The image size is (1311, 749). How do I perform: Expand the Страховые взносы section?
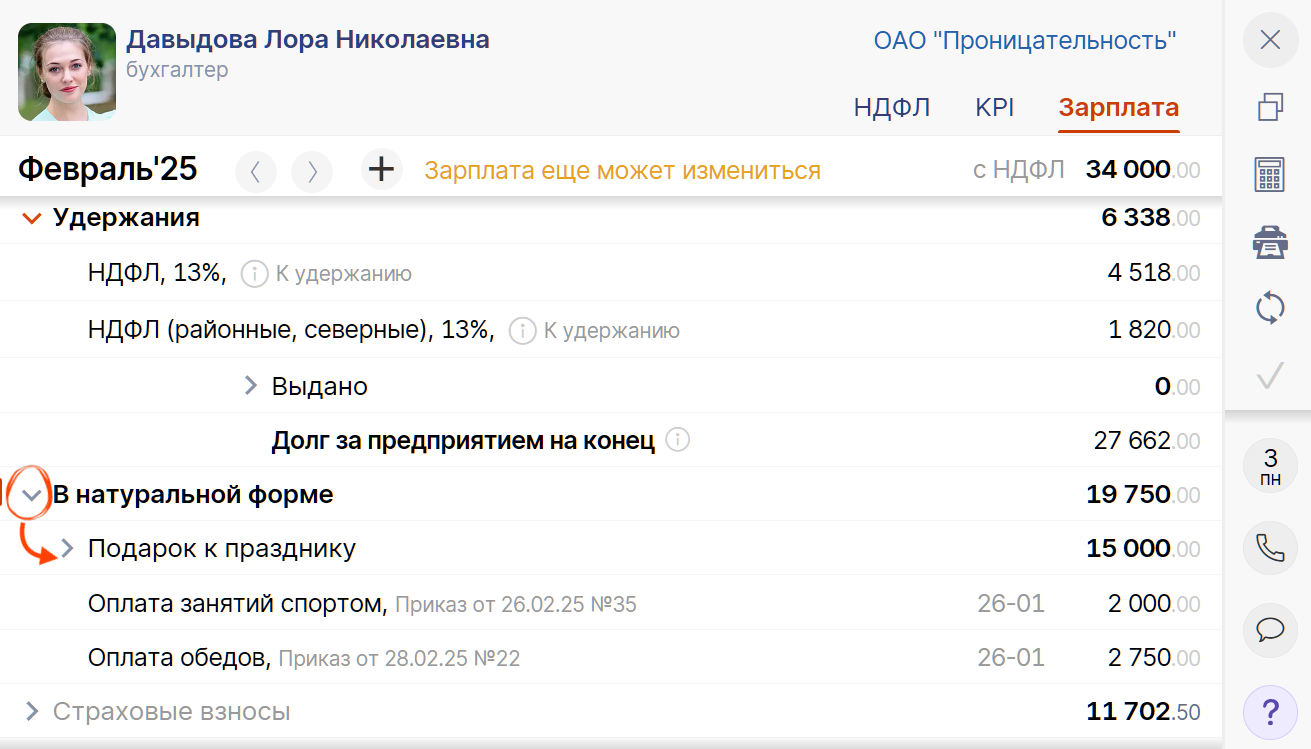coord(31,712)
